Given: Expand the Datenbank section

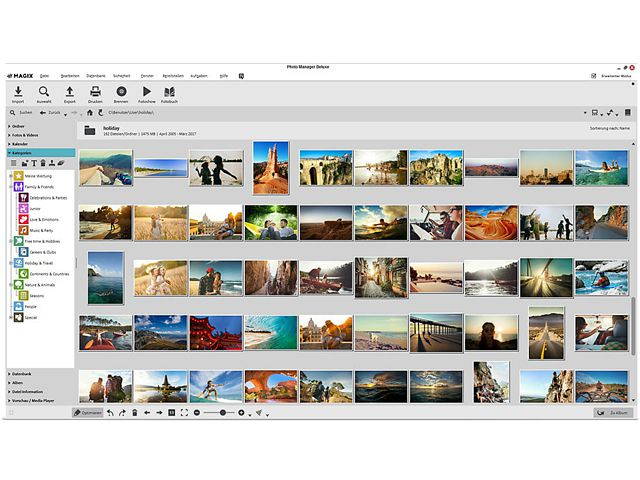Looking at the screenshot, I should tap(41, 374).
